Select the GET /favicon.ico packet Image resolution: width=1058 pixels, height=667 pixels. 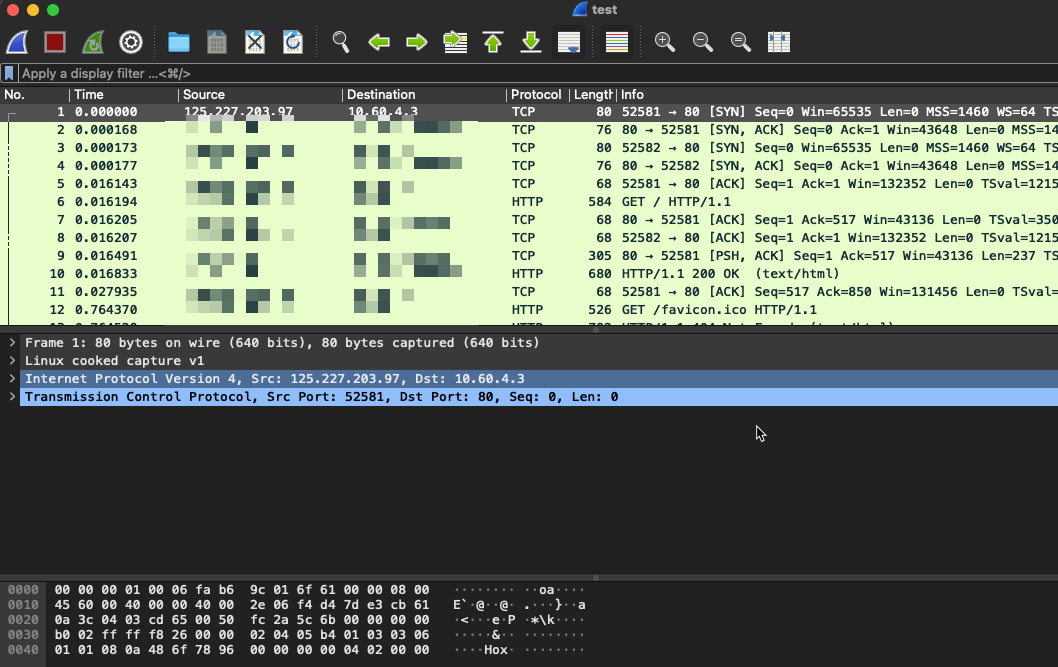pyautogui.click(x=529, y=310)
